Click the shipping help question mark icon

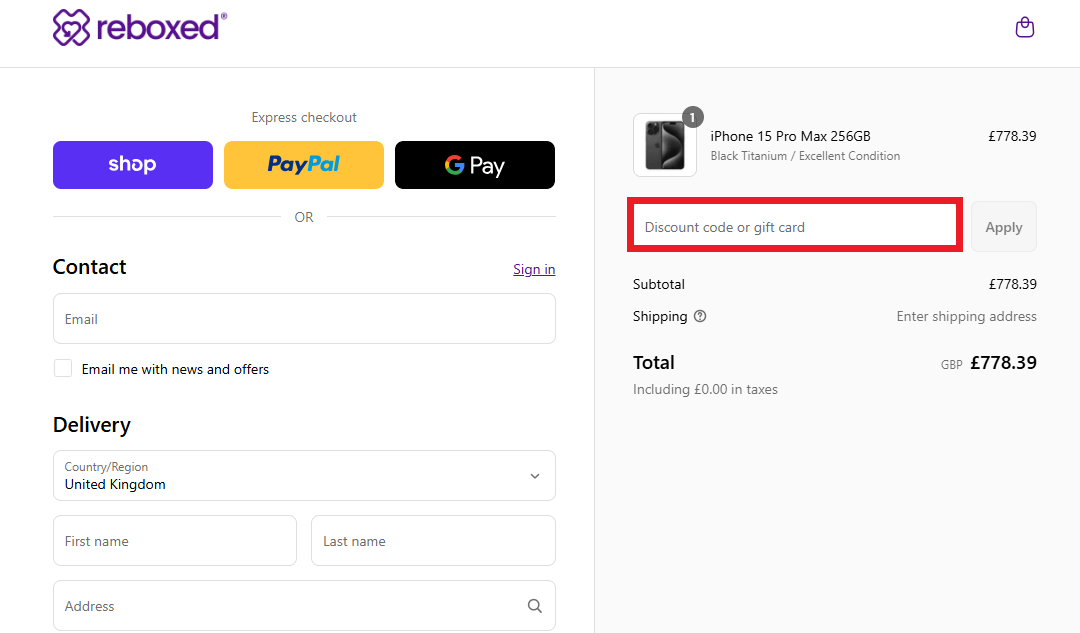700,316
